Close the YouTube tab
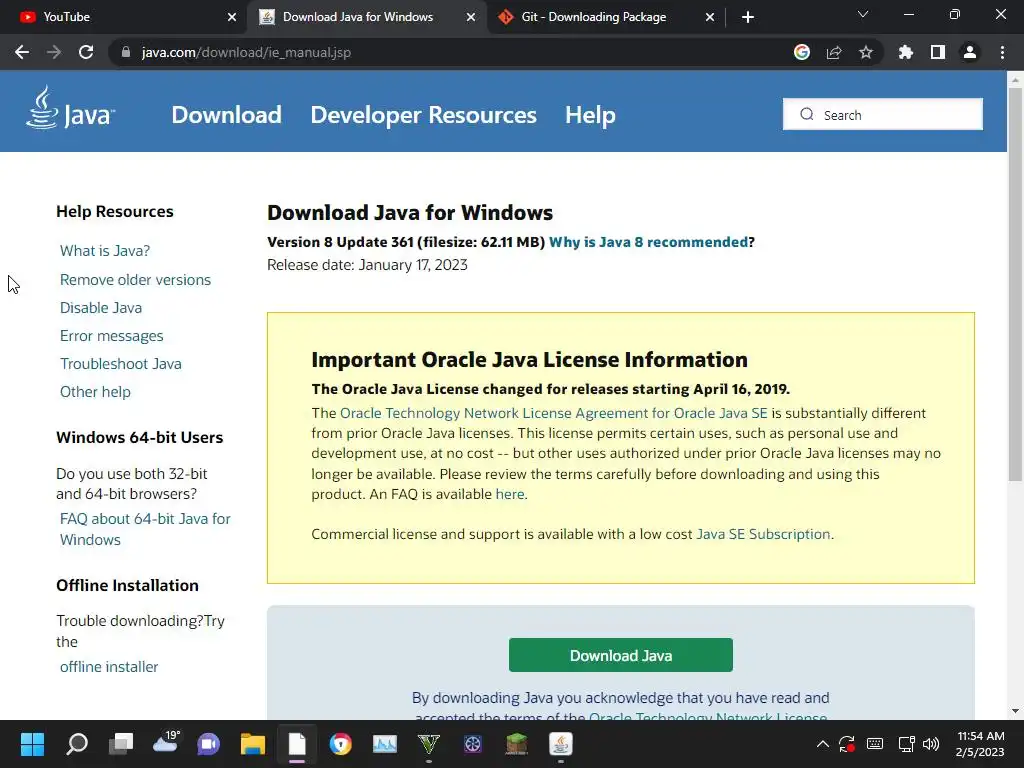 click(232, 17)
